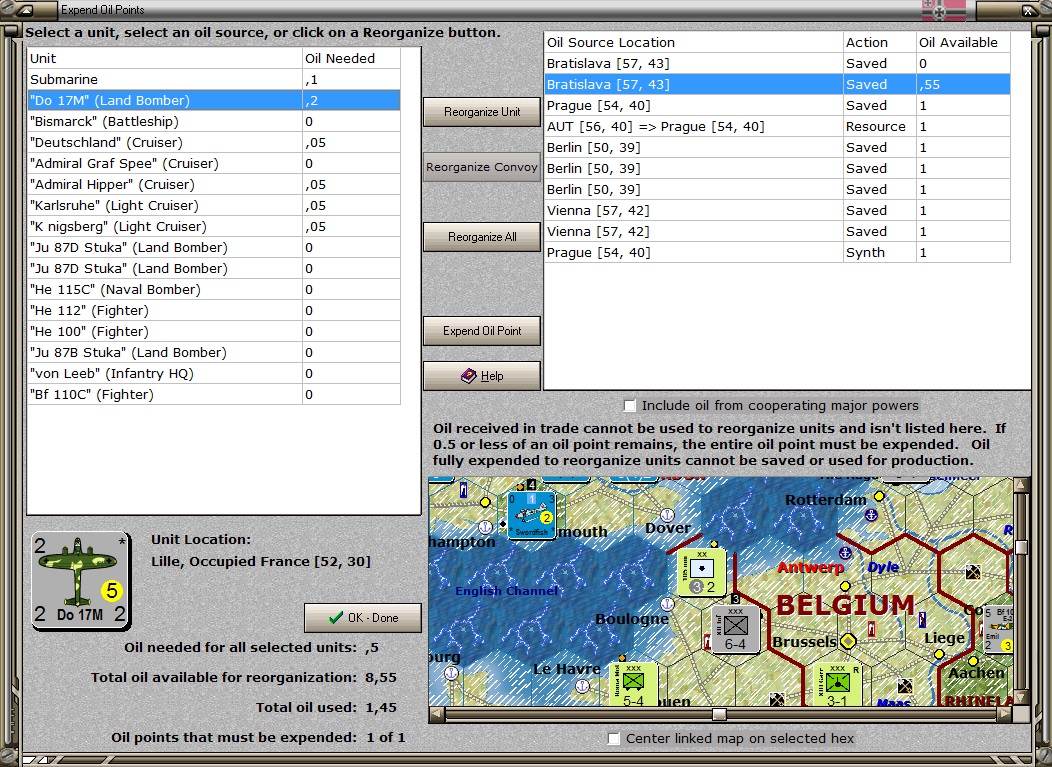Select "He 115C" (Naval Bomber) row
This screenshot has height=767, width=1052.
tap(214, 290)
